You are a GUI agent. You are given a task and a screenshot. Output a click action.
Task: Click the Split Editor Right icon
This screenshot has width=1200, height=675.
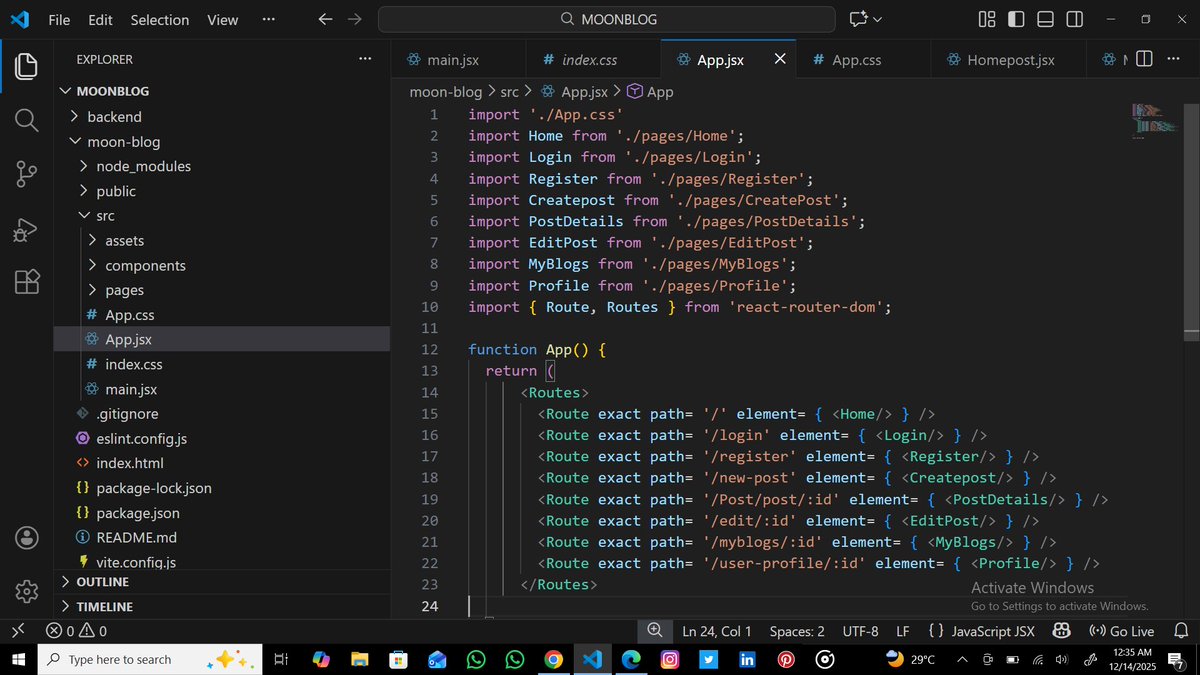[1145, 60]
